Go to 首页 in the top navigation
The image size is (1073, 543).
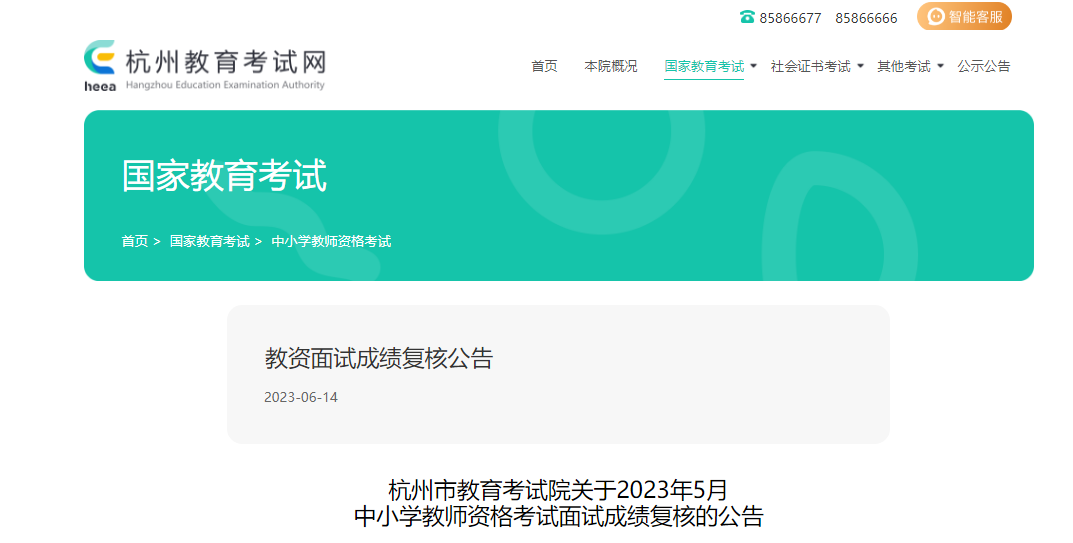point(544,66)
